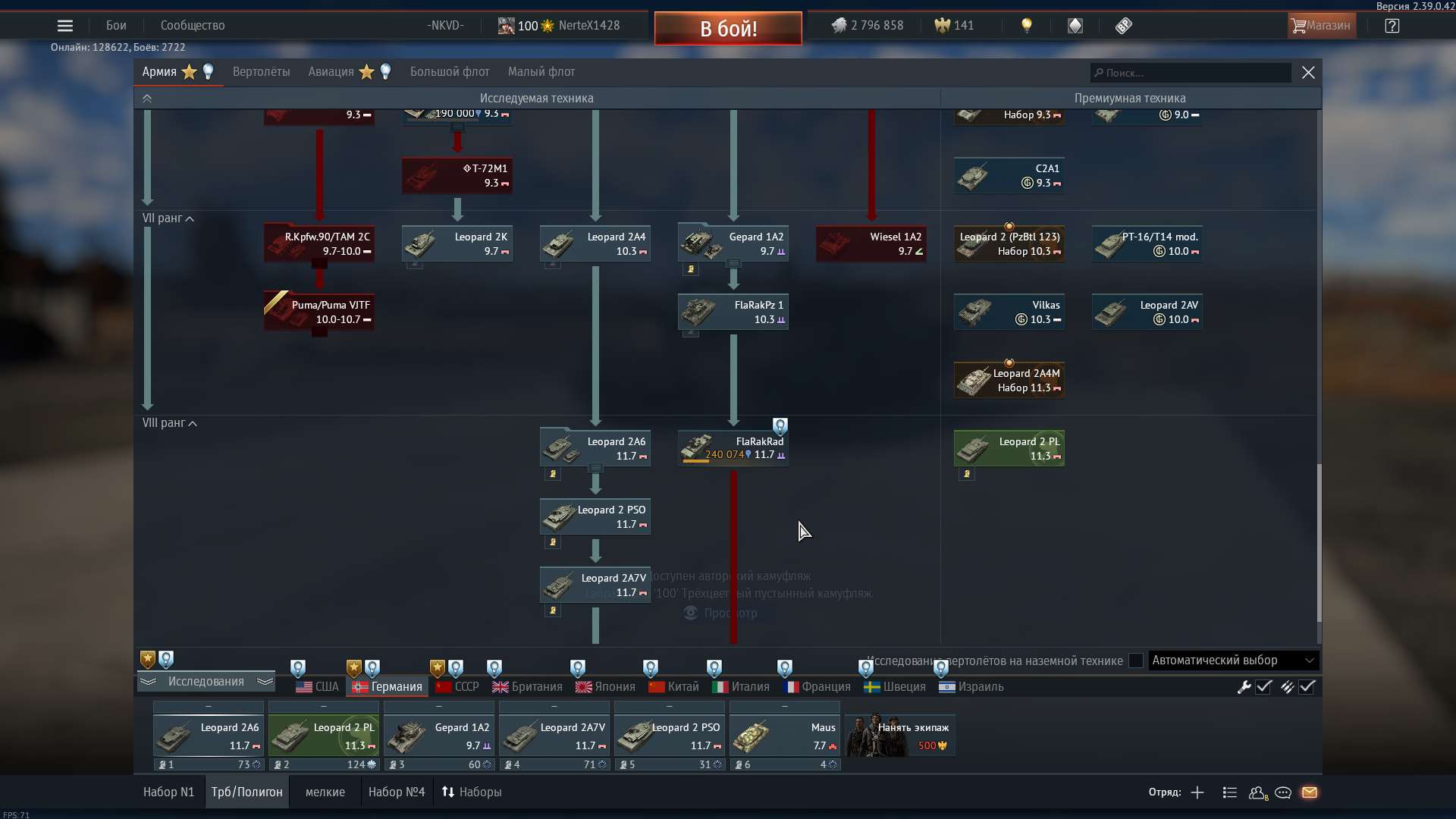Select Maus in crew slot 6
Viewport: 1456px width, 819px height.
coord(785,736)
